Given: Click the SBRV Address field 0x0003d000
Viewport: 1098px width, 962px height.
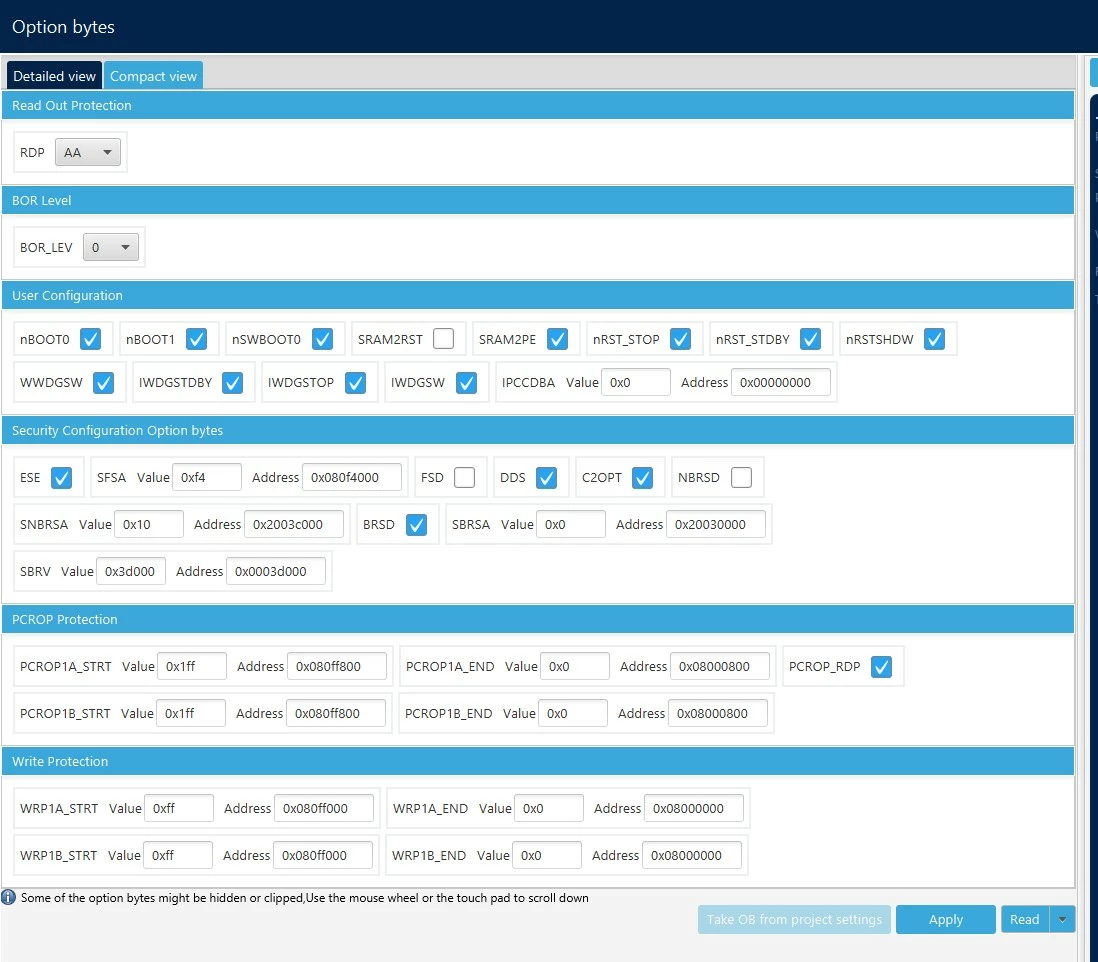Looking at the screenshot, I should tap(276, 571).
